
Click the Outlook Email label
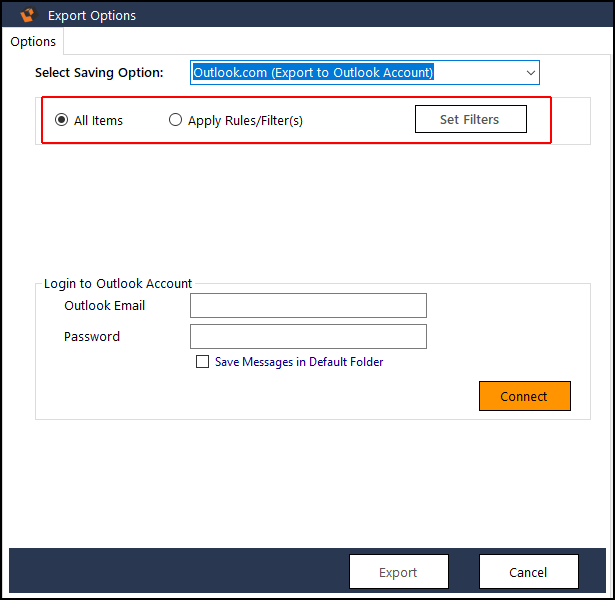click(x=105, y=305)
